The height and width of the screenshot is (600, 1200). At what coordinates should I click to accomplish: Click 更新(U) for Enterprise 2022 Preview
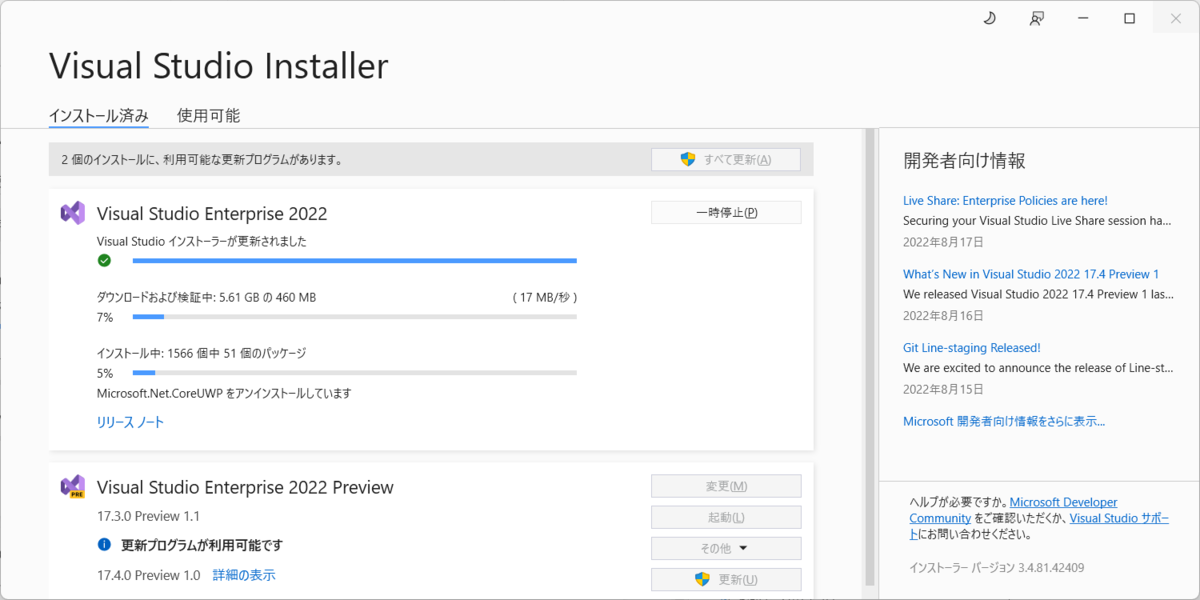pos(726,580)
